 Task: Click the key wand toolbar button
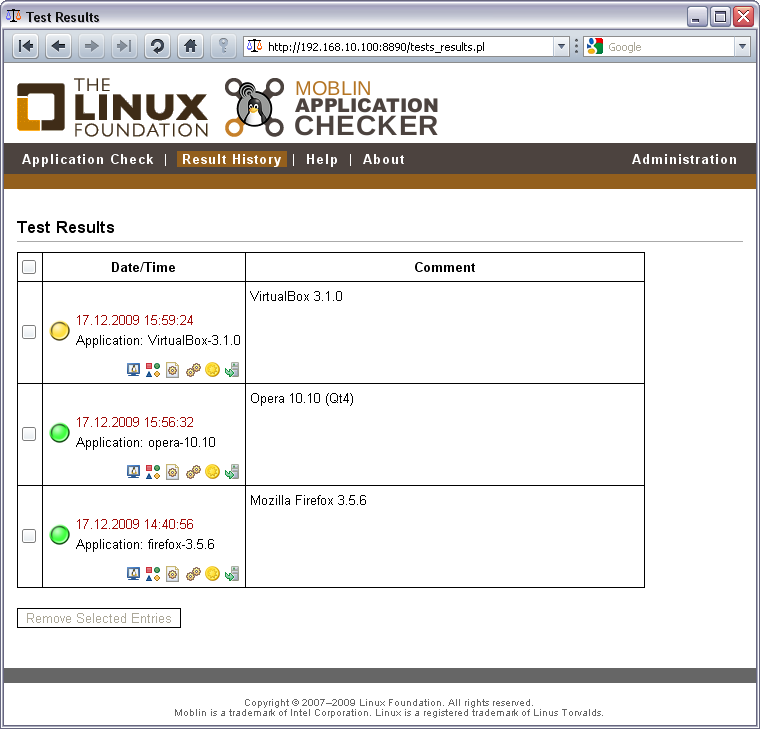tap(223, 46)
